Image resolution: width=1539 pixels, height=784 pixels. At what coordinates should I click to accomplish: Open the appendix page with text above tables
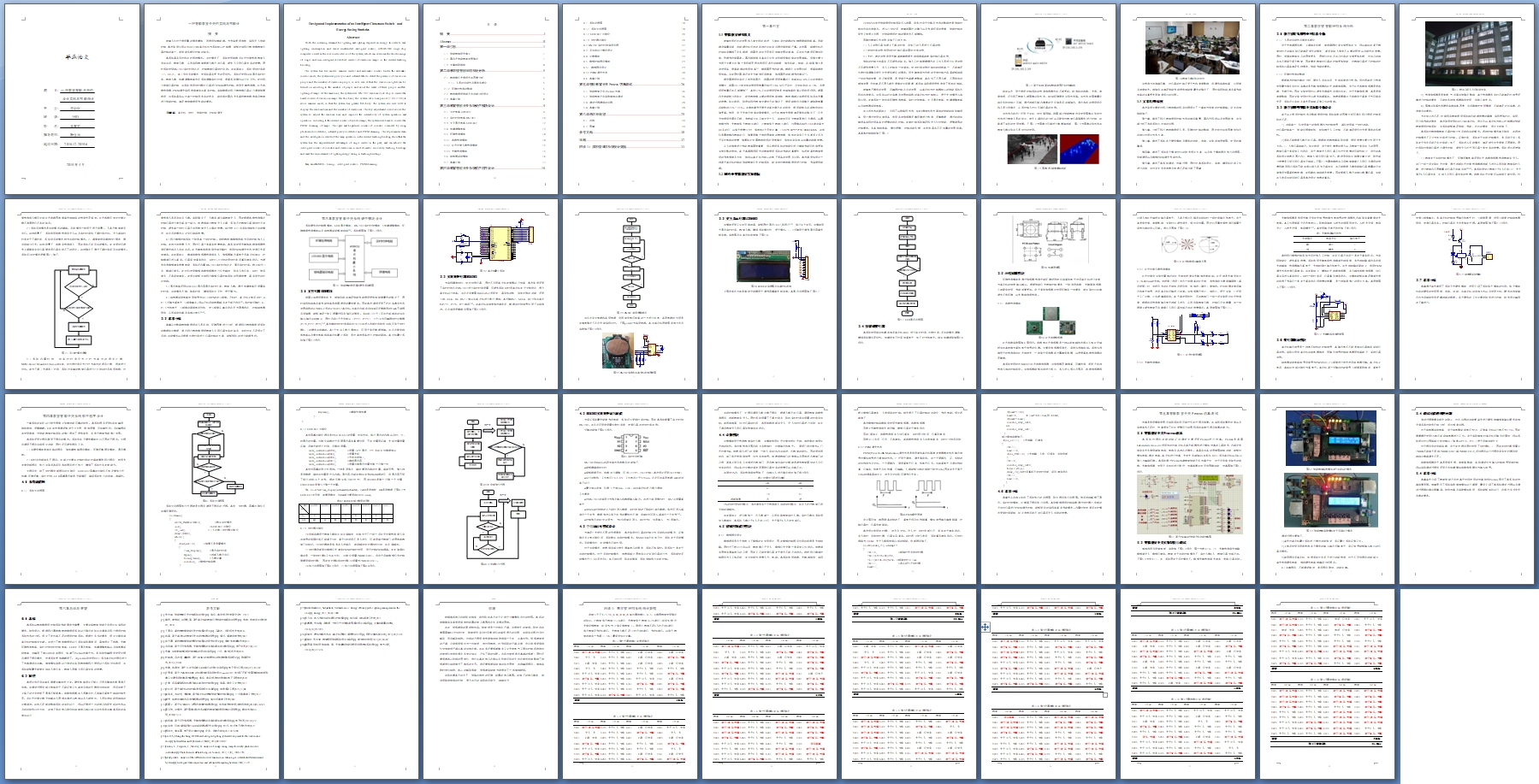(630, 683)
